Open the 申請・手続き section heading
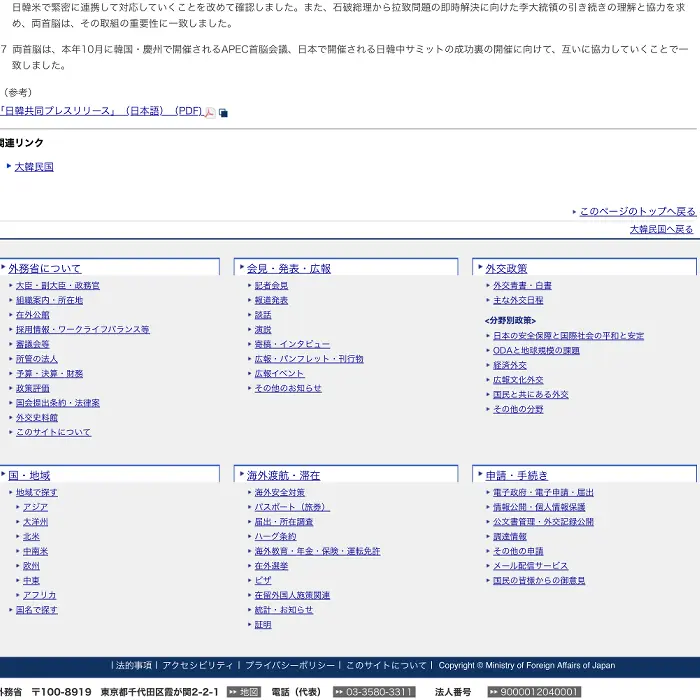700x700 pixels. [x=517, y=475]
